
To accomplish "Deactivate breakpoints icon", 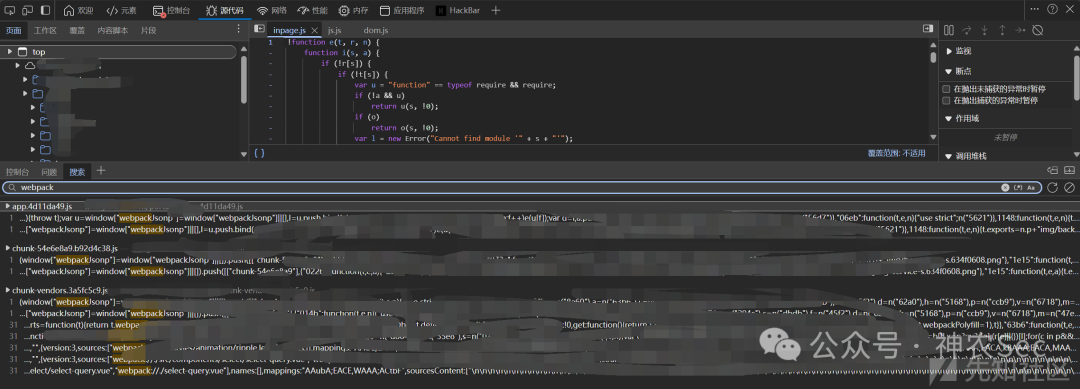I will point(1038,30).
